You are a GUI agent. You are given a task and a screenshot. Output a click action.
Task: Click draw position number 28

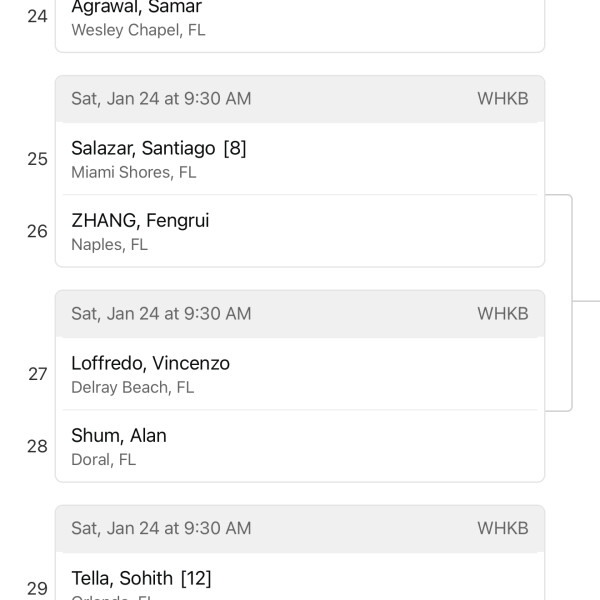pos(38,446)
